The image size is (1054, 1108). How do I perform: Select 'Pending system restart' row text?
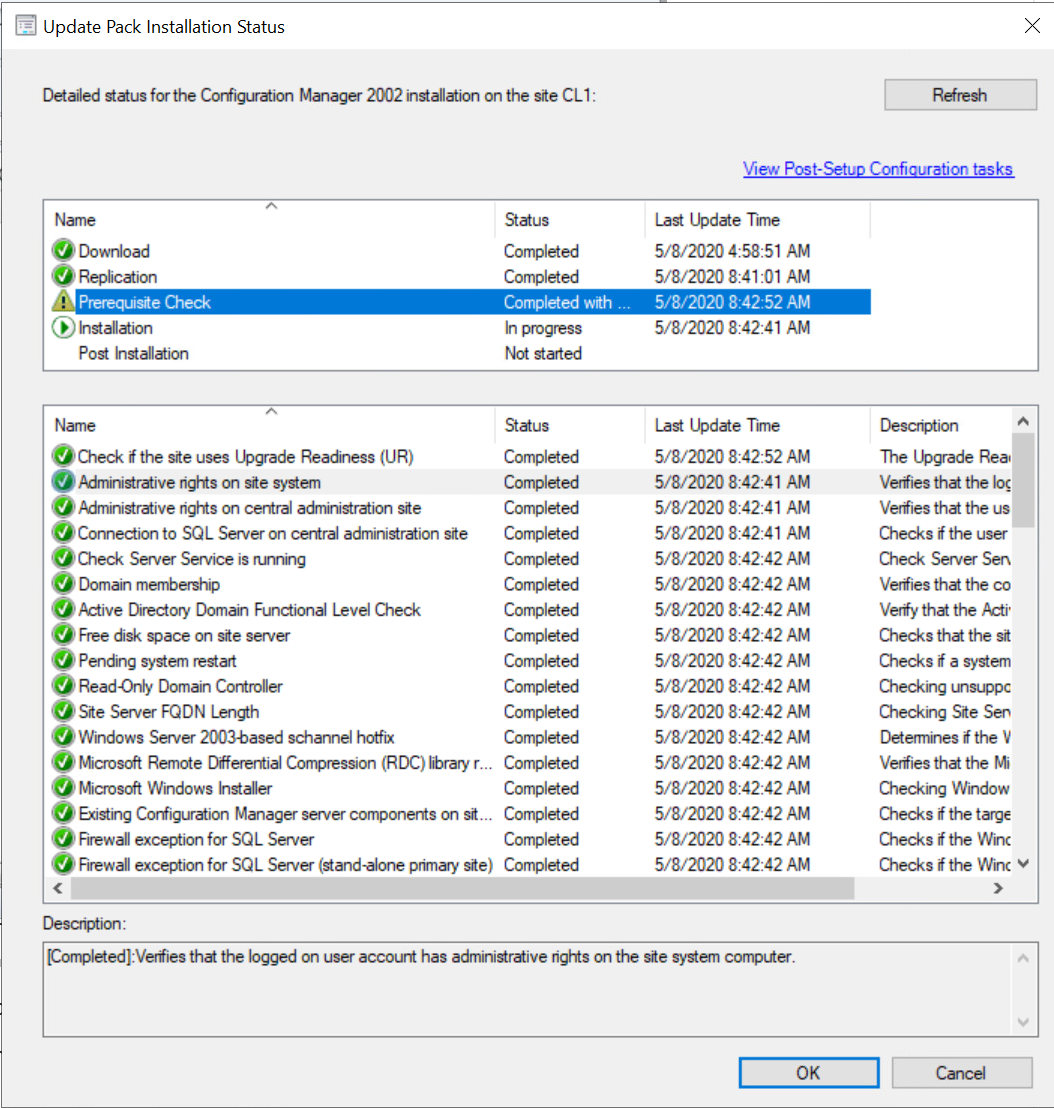click(157, 661)
